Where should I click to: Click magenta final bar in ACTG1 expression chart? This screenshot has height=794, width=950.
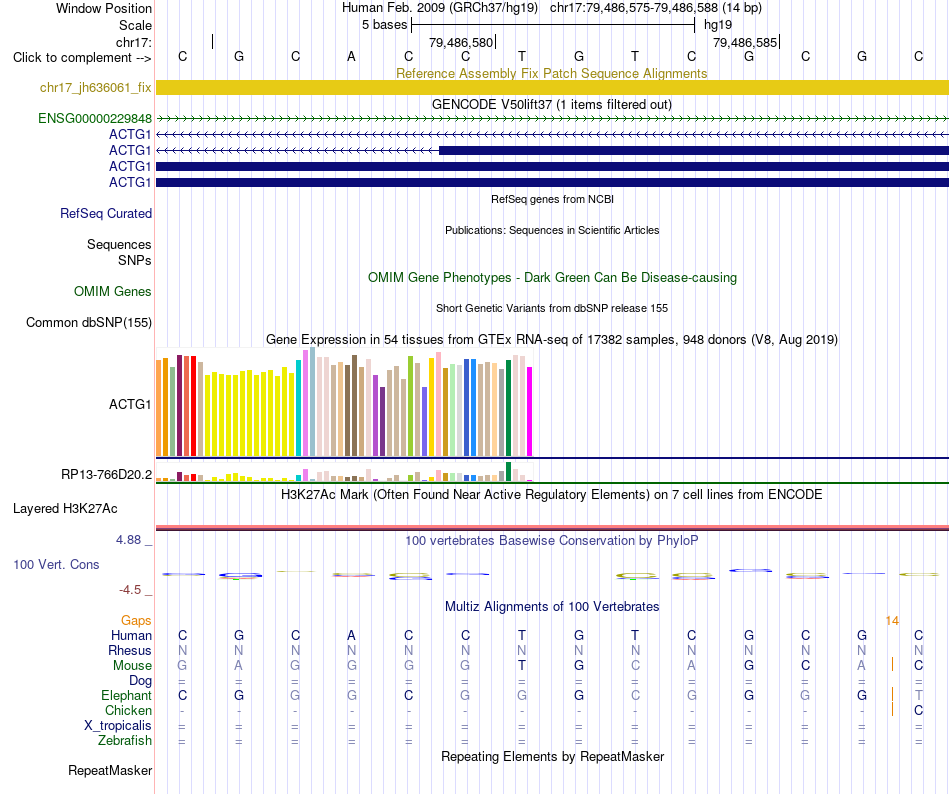(x=530, y=411)
